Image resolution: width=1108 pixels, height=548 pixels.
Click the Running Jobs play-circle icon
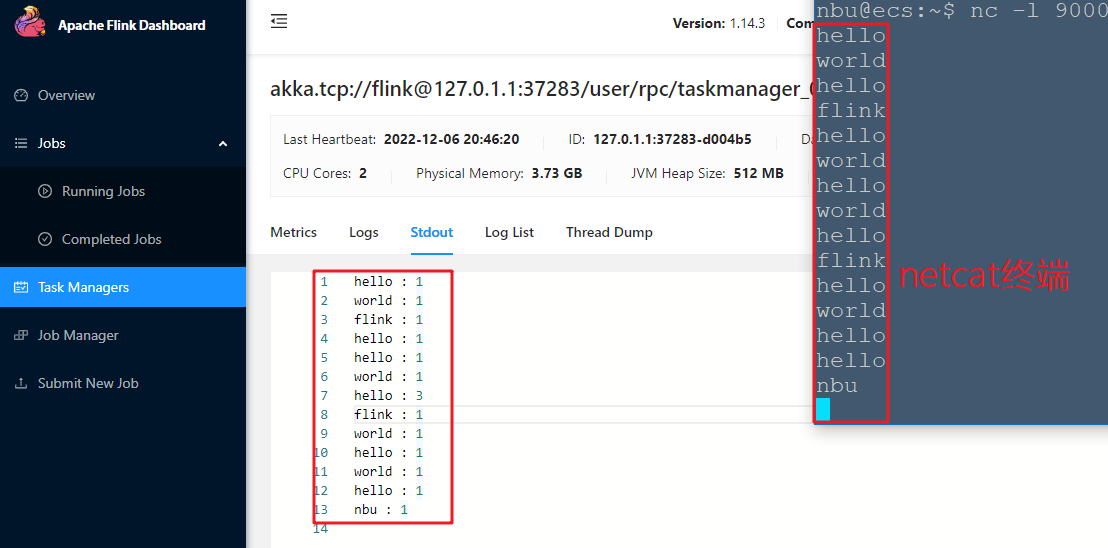[45, 191]
